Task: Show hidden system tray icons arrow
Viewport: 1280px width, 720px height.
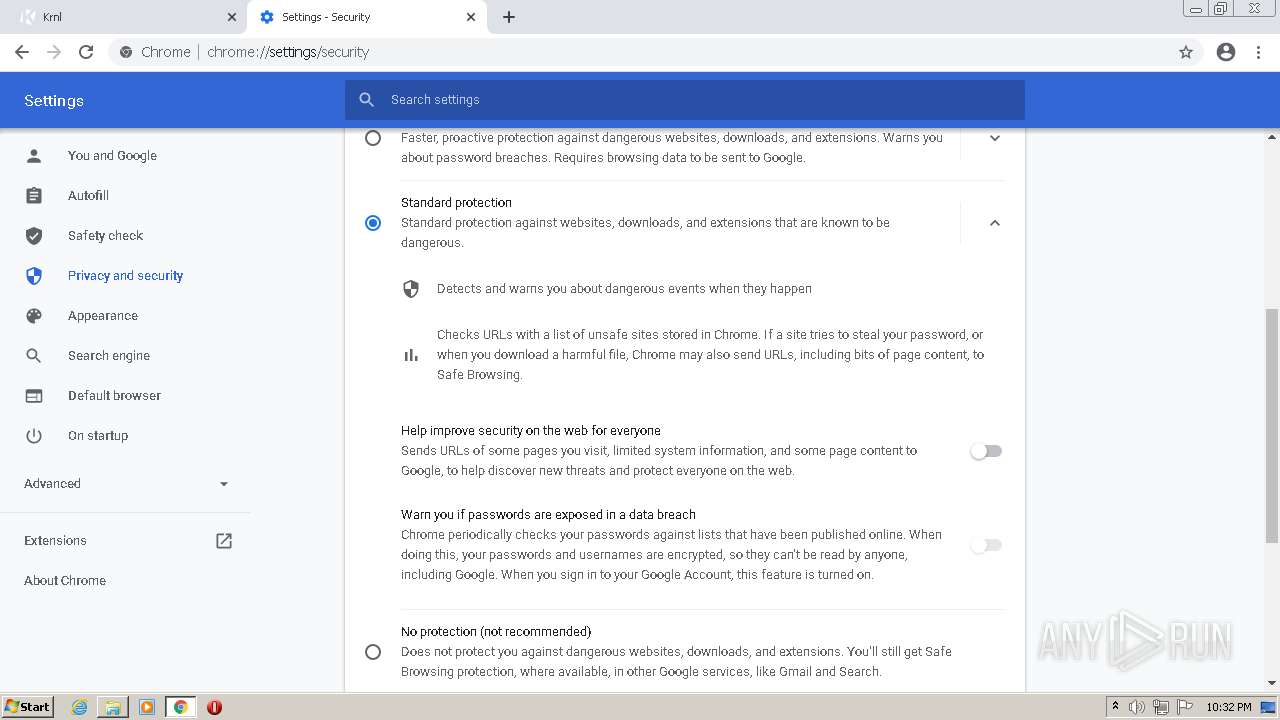Action: coord(1115,707)
